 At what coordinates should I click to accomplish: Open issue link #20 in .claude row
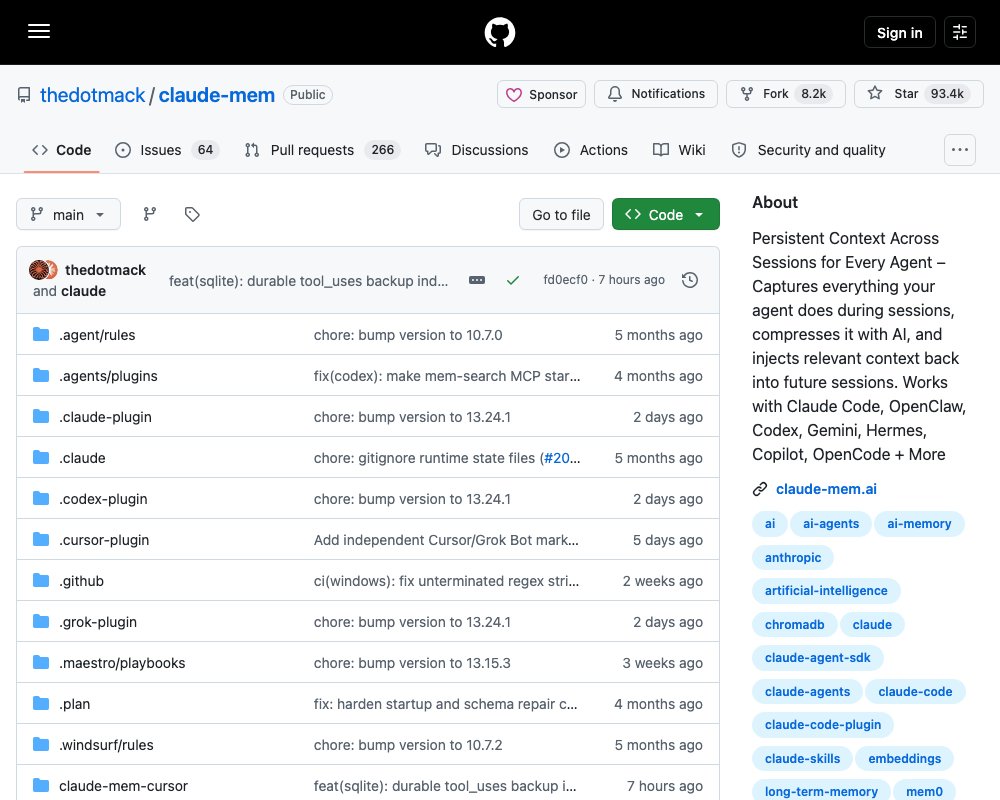coord(562,458)
